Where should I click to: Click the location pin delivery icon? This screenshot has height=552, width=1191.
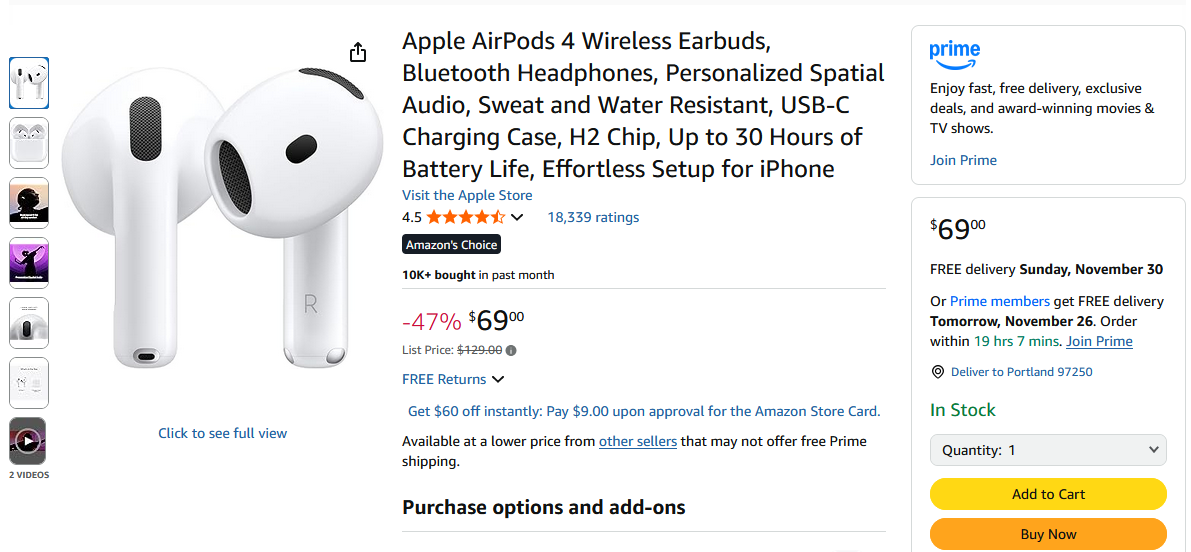click(x=937, y=372)
